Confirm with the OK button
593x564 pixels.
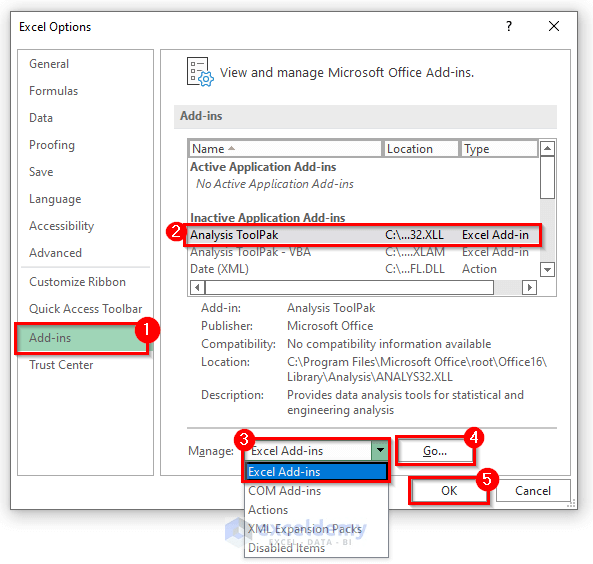pyautogui.click(x=449, y=491)
